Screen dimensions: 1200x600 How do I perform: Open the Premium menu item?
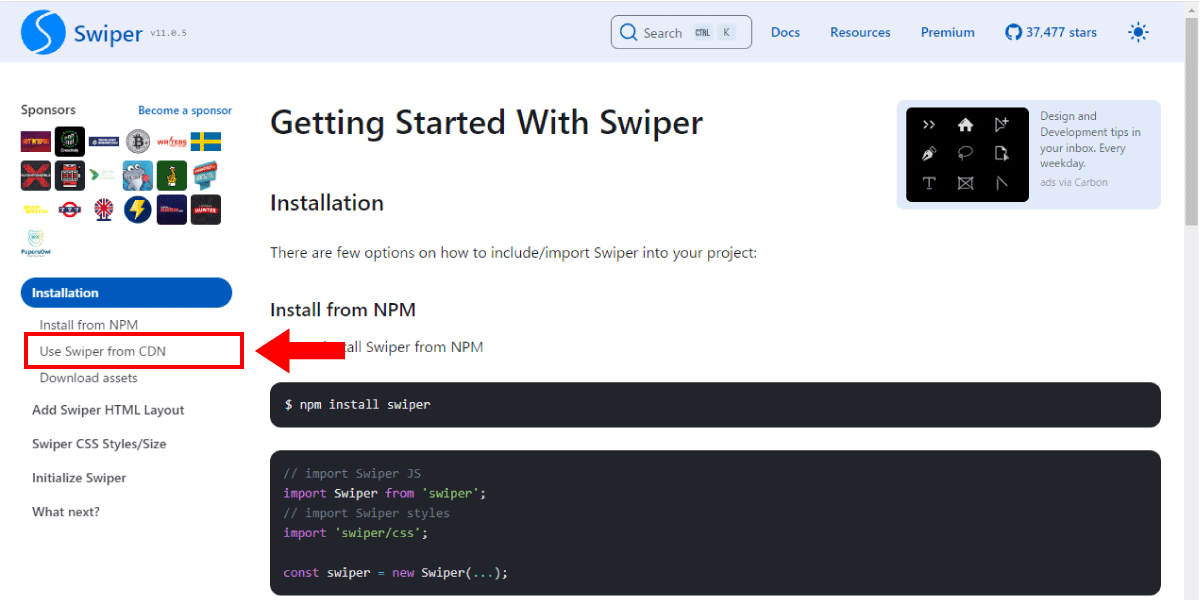point(947,32)
